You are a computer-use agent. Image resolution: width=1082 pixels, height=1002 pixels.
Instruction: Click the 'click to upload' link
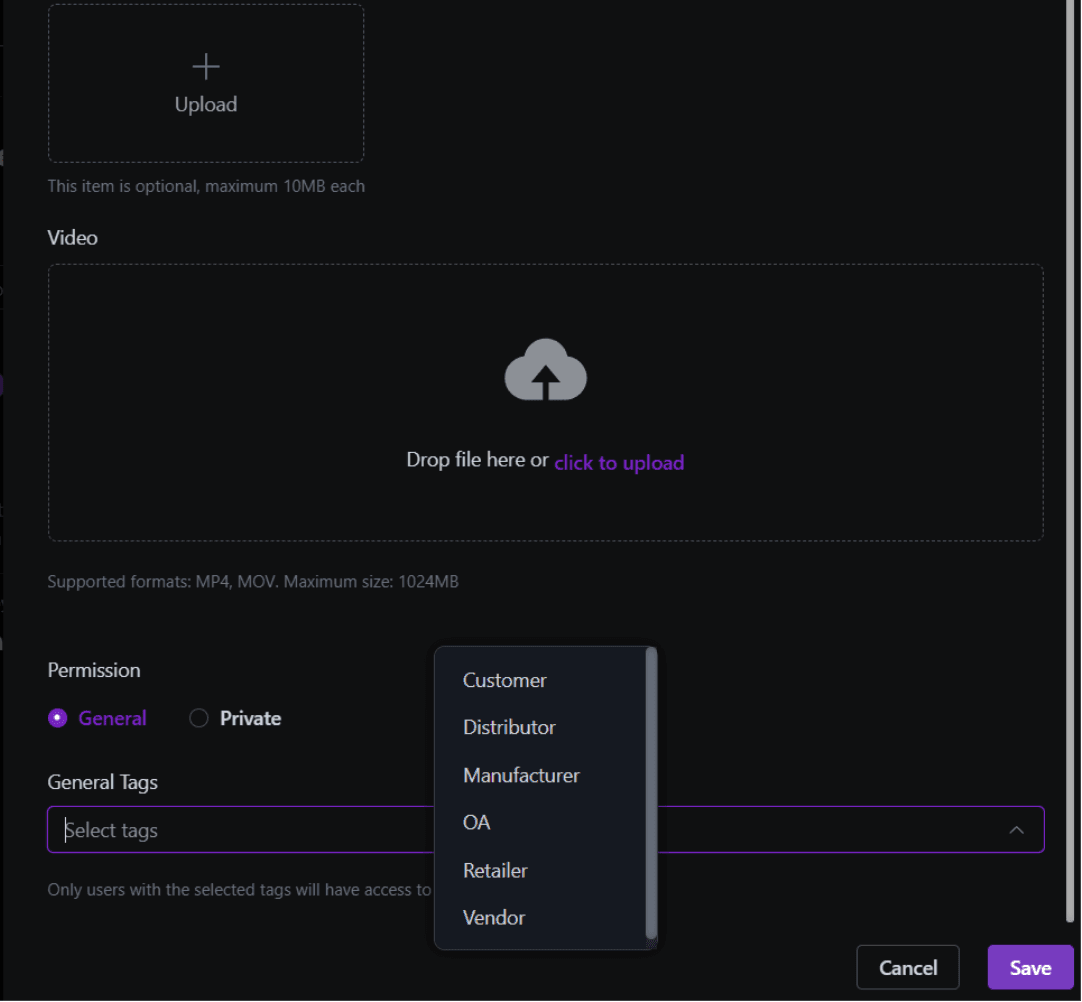coord(619,462)
